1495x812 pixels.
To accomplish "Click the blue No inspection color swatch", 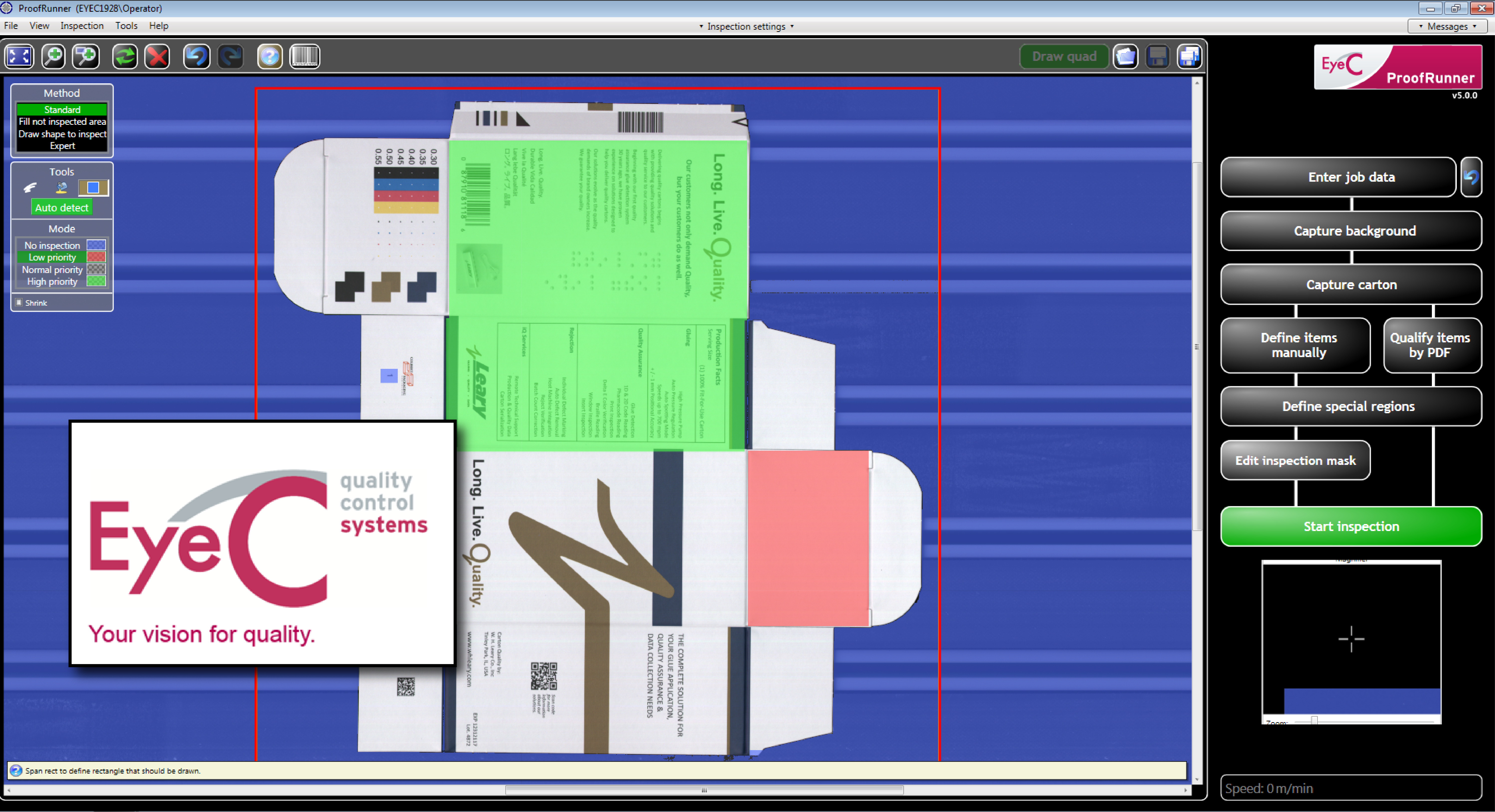I will pyautogui.click(x=96, y=245).
